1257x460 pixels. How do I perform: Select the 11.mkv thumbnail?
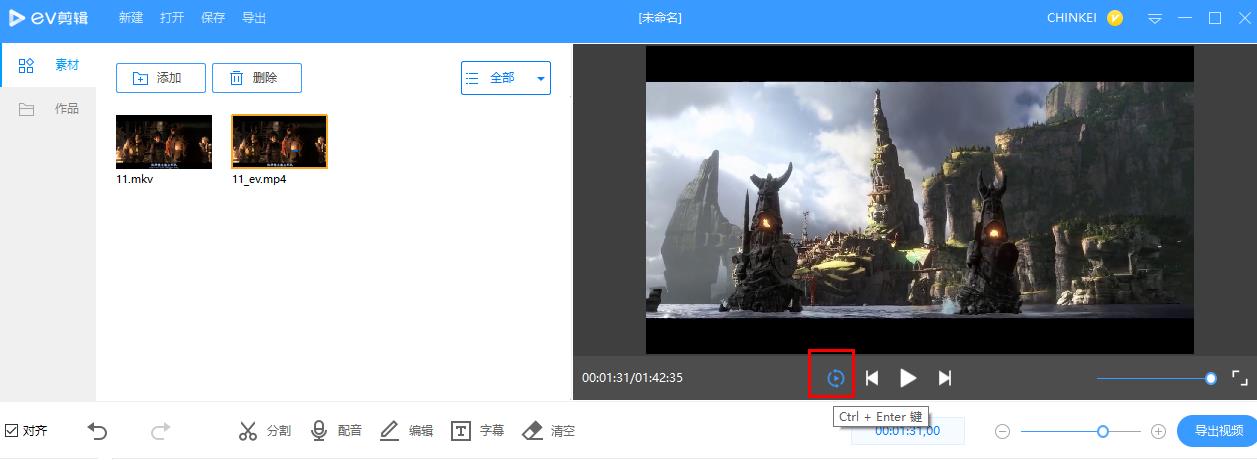tap(164, 142)
